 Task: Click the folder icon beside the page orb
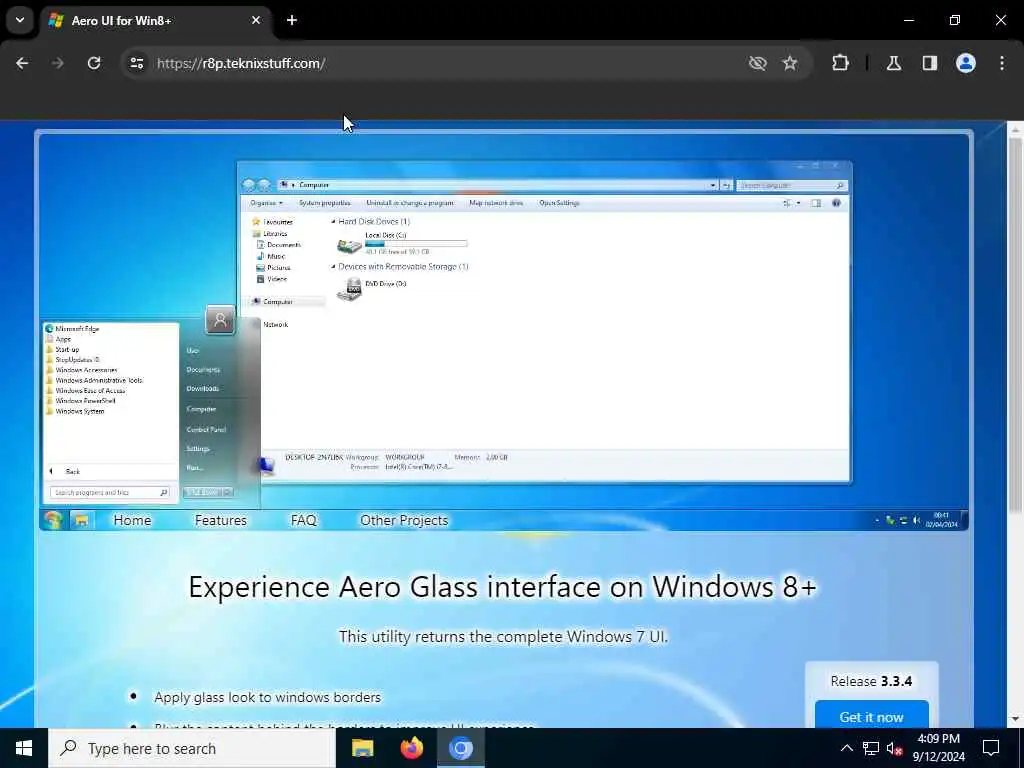[x=82, y=520]
